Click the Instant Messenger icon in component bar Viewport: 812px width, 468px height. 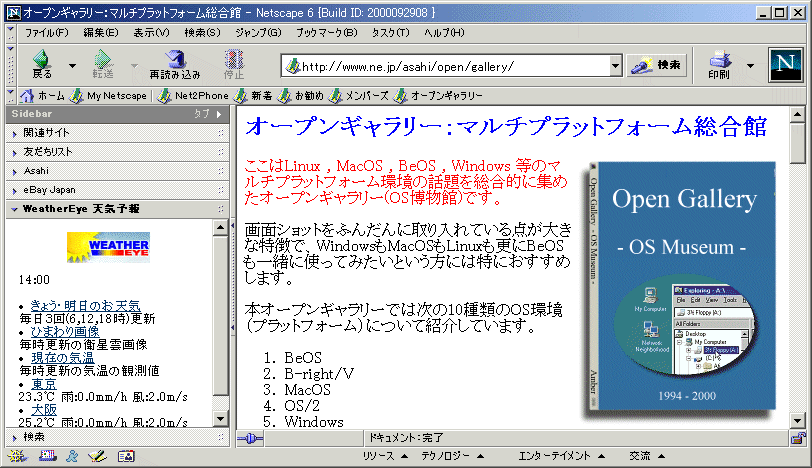[x=72, y=456]
